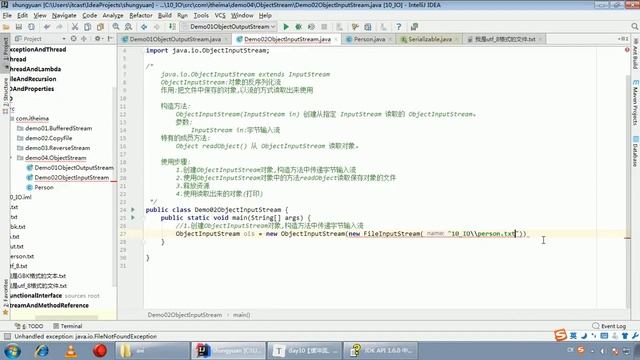Select demo03.ReverseStream package

tap(58, 148)
